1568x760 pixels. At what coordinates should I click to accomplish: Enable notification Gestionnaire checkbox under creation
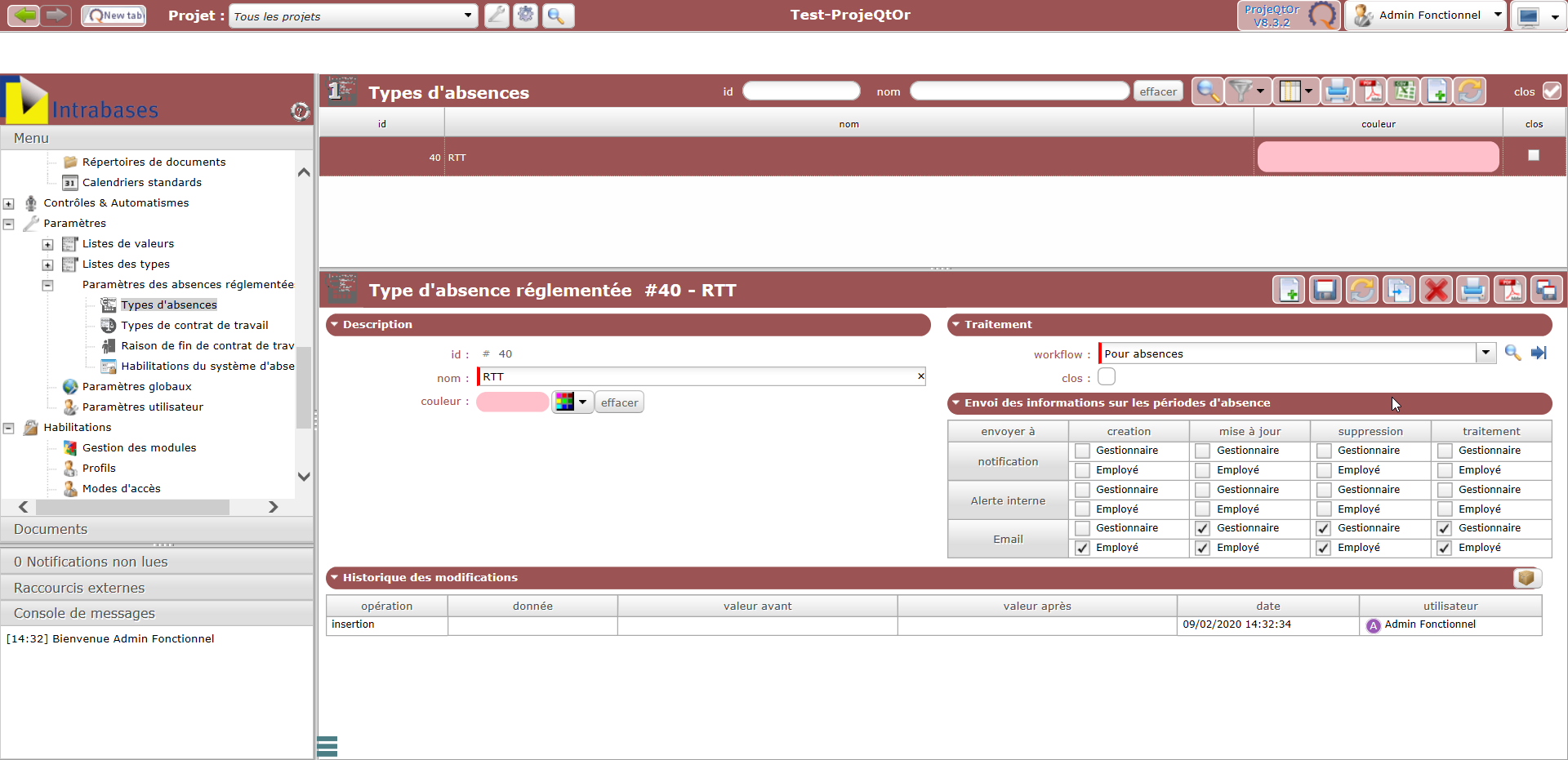(x=1082, y=451)
